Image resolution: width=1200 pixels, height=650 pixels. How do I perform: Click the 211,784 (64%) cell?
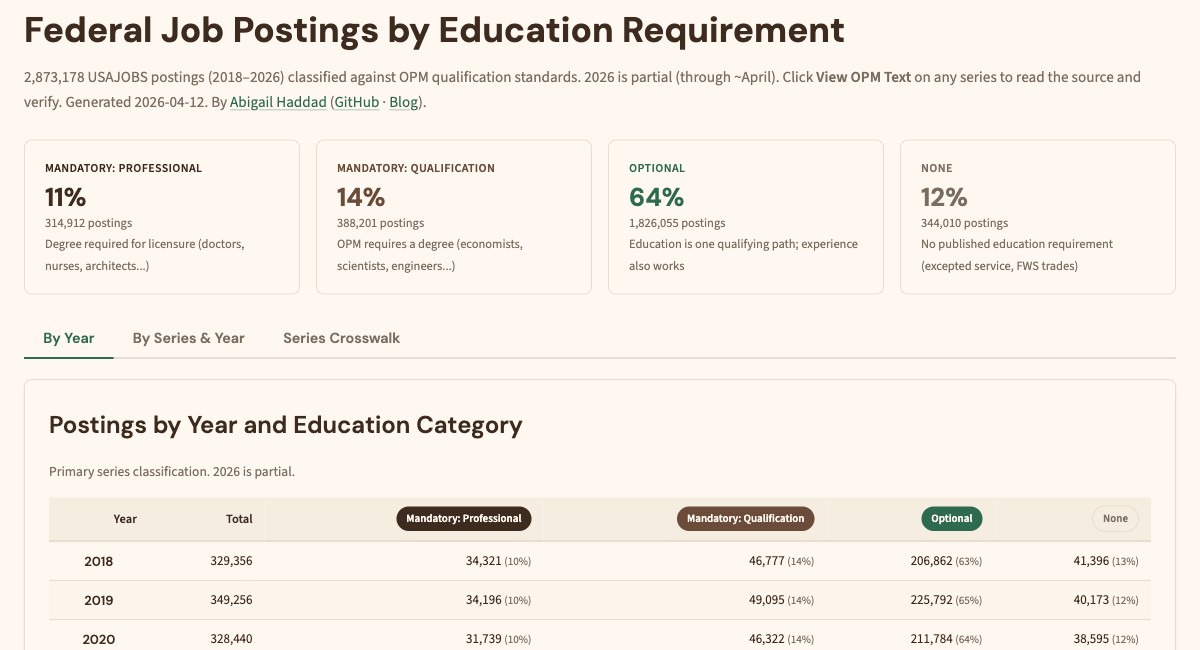tap(946, 640)
